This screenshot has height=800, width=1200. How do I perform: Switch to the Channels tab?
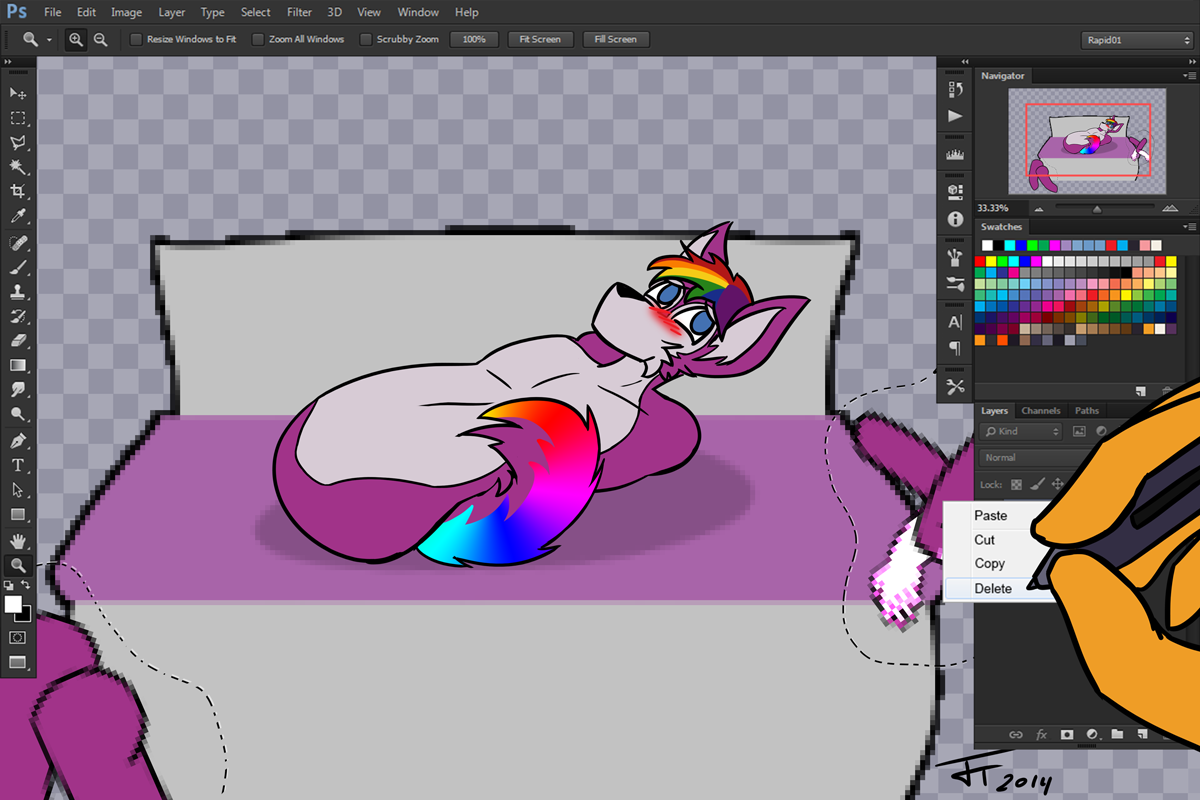click(x=1040, y=411)
